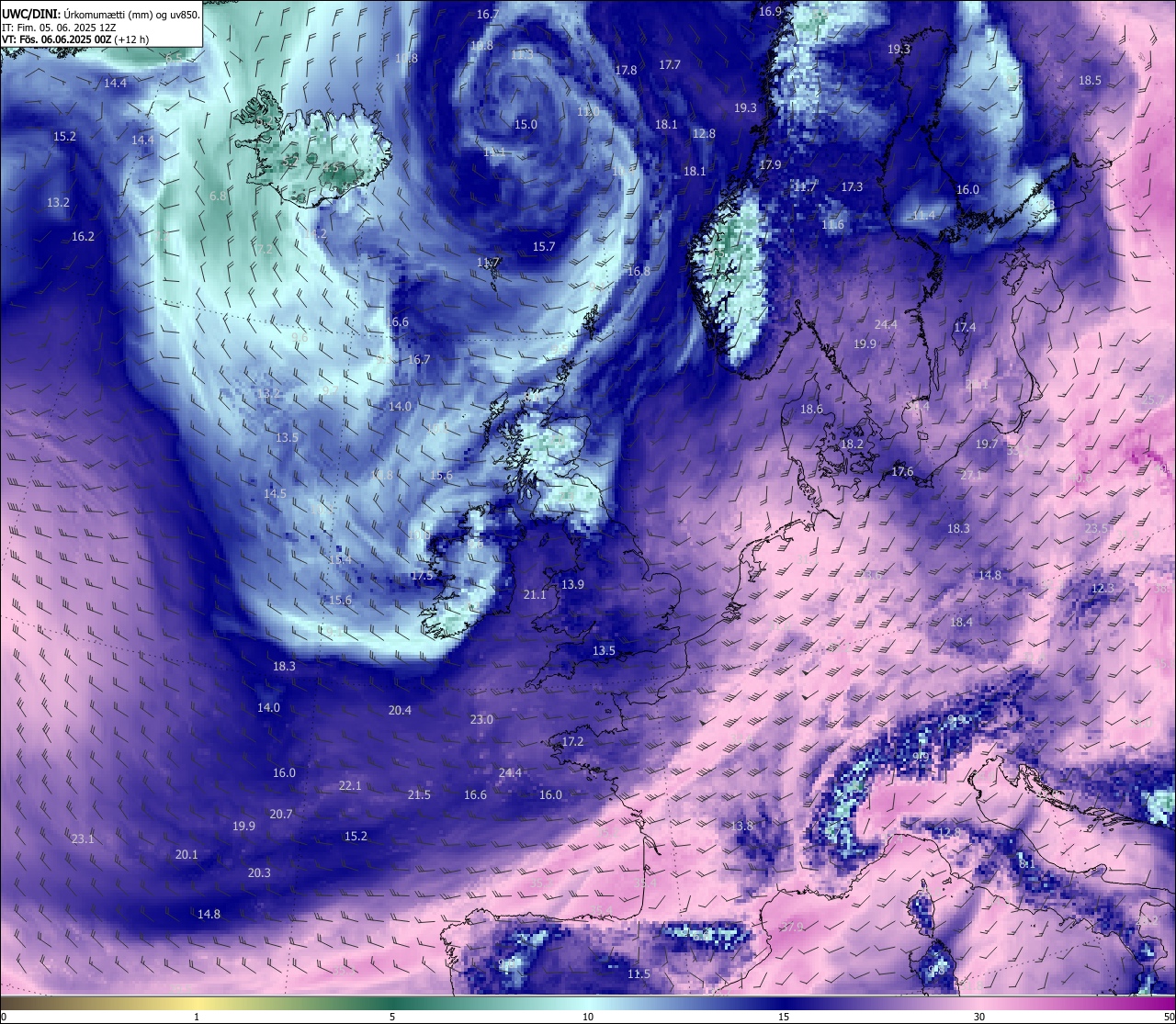Click the map value 17.4
The image size is (1176, 1024).
pyautogui.click(x=965, y=328)
